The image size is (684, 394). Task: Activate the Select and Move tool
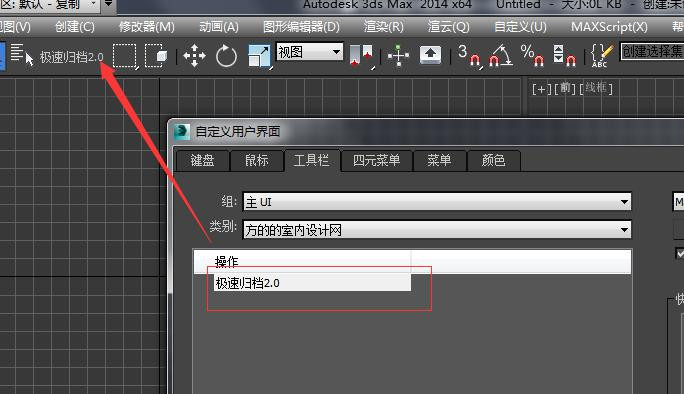tap(194, 56)
